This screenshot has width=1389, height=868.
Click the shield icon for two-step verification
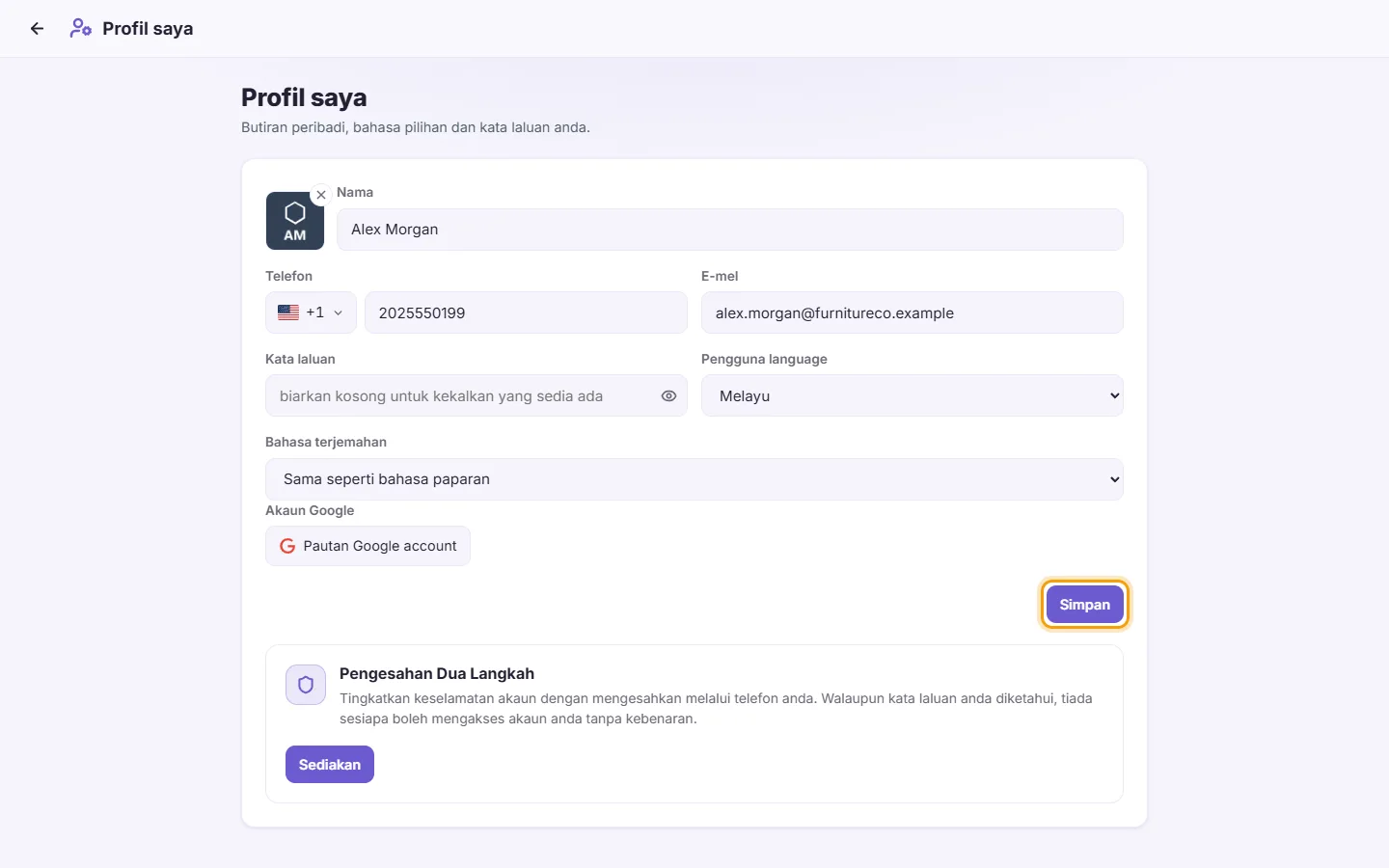pyautogui.click(x=306, y=685)
